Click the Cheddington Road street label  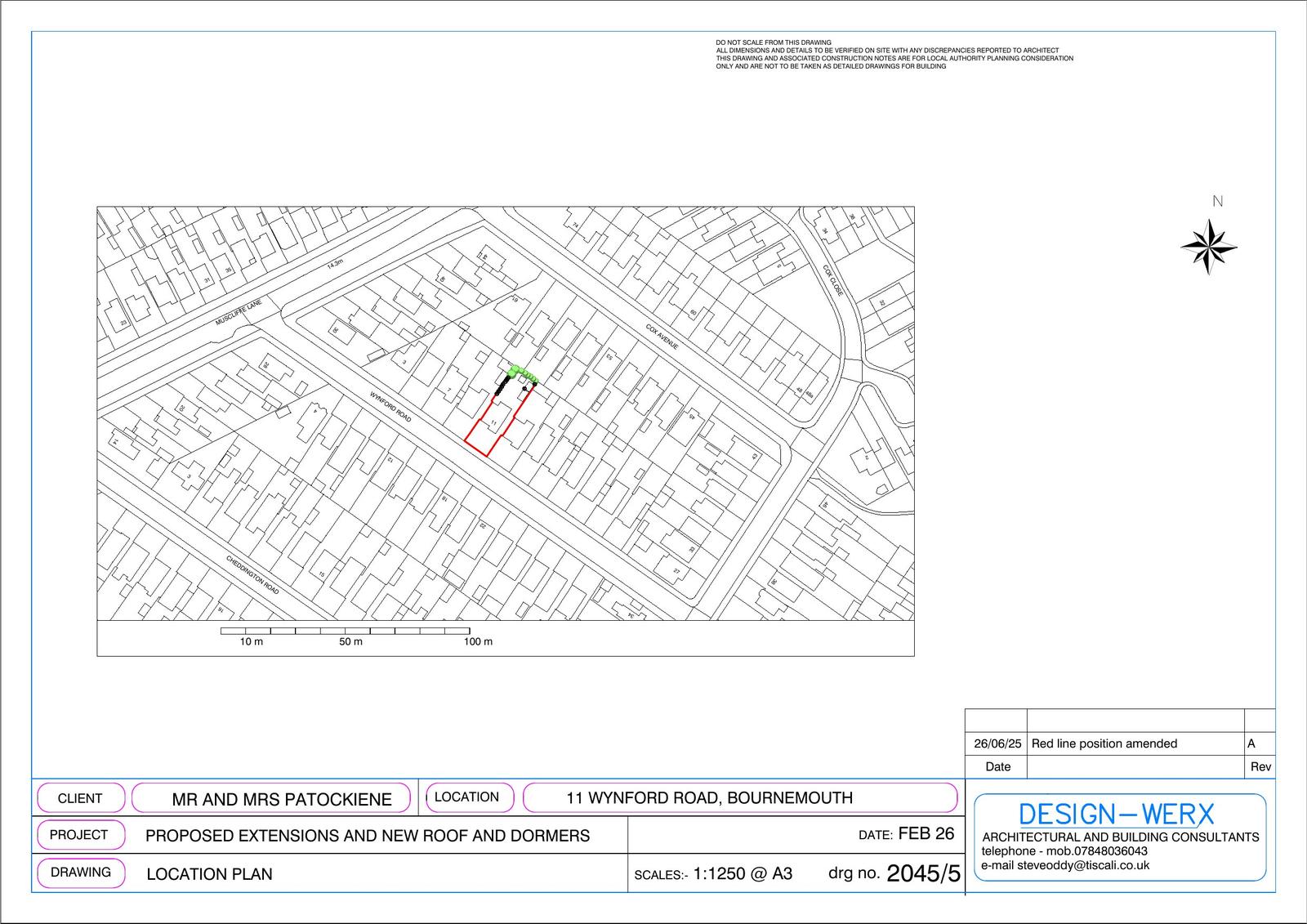click(x=252, y=575)
